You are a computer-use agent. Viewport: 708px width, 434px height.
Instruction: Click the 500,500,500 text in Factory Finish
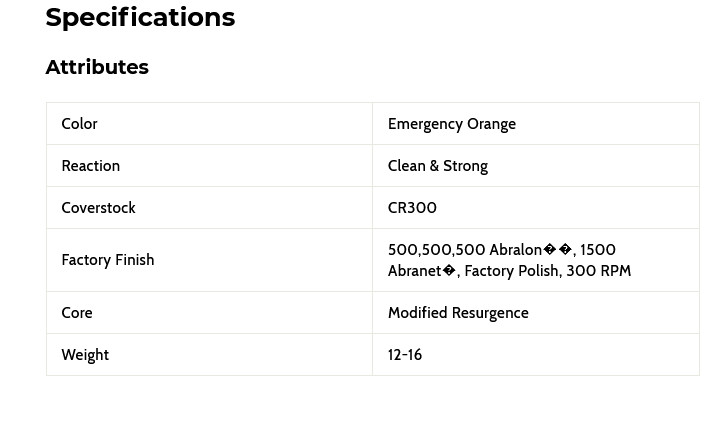[x=436, y=250]
